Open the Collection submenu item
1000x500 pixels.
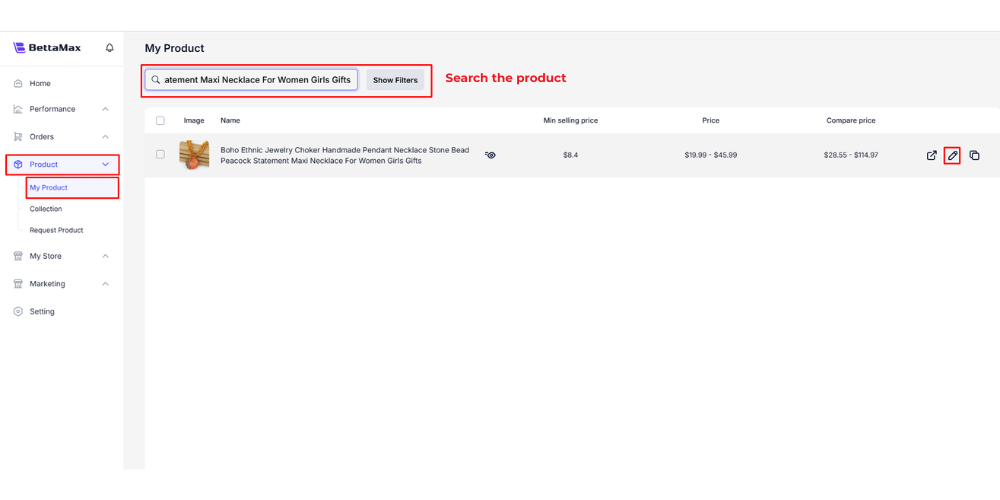click(x=46, y=209)
